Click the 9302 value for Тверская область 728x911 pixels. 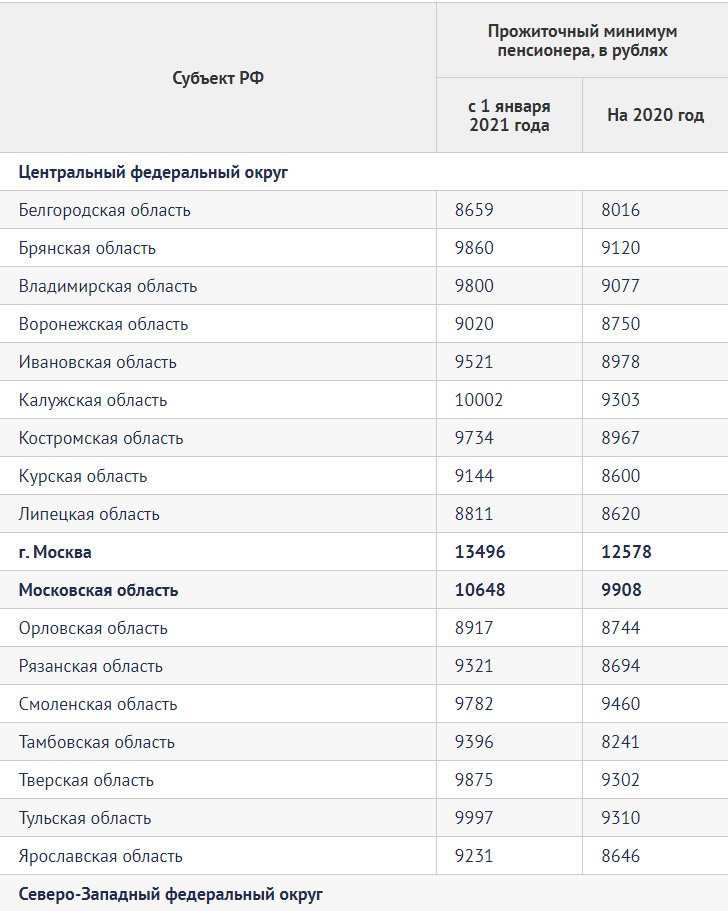[620, 780]
